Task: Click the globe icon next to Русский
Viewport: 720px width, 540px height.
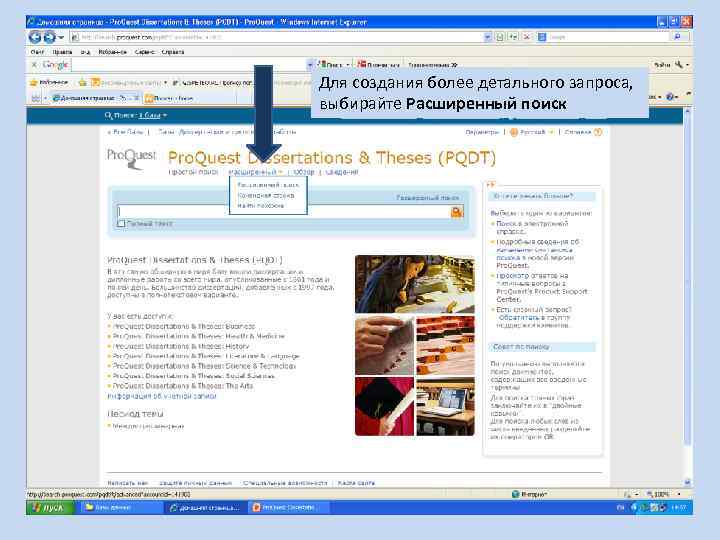Action: 514,132
